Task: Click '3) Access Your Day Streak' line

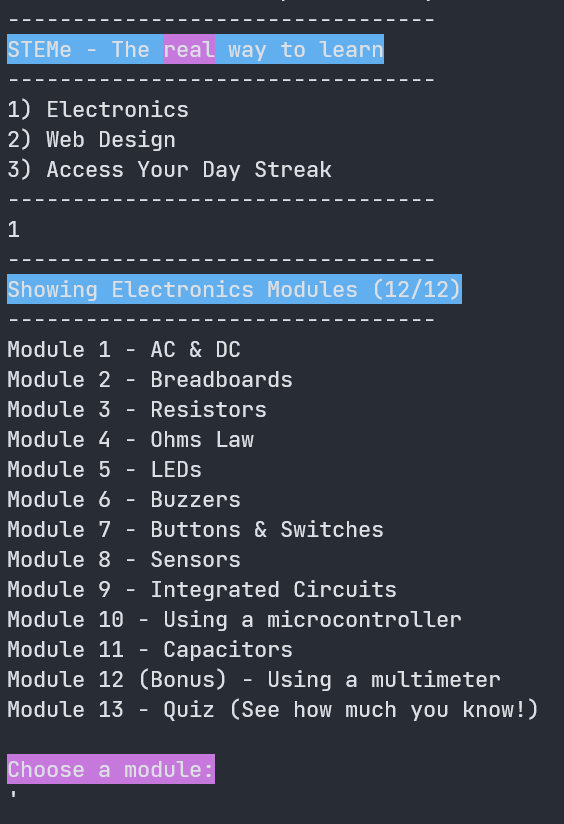Action: click(x=170, y=170)
